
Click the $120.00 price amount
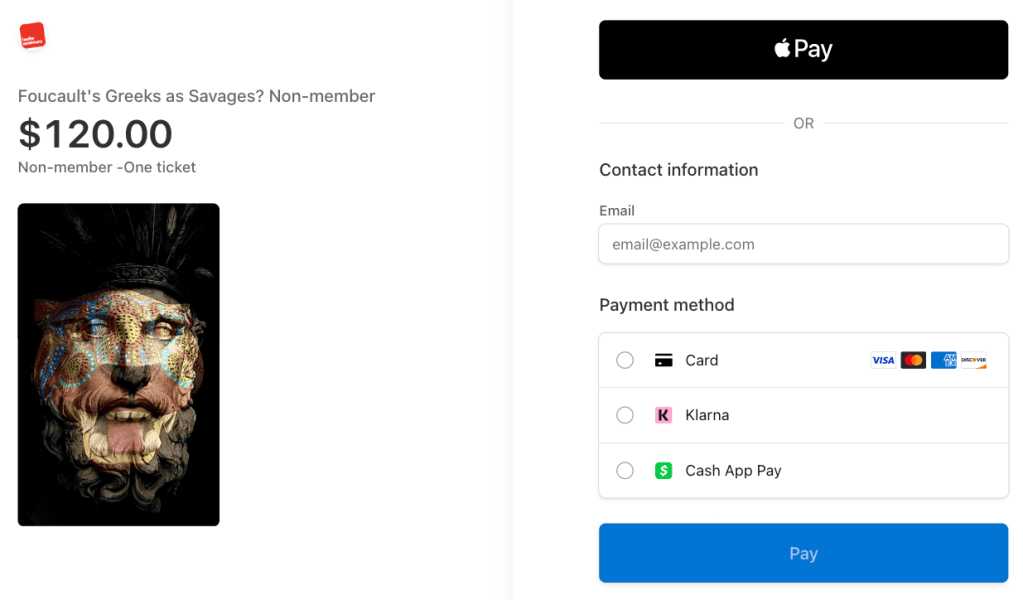click(x=95, y=134)
